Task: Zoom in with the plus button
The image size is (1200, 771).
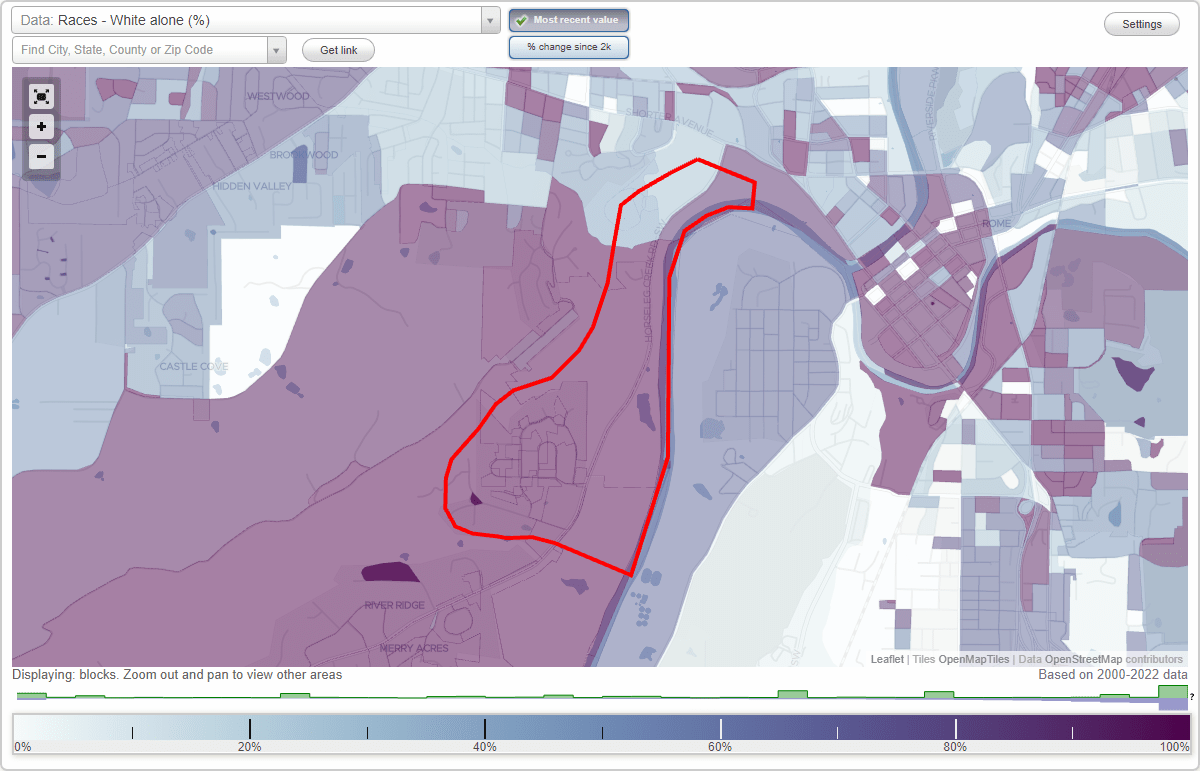Action: tap(41, 127)
